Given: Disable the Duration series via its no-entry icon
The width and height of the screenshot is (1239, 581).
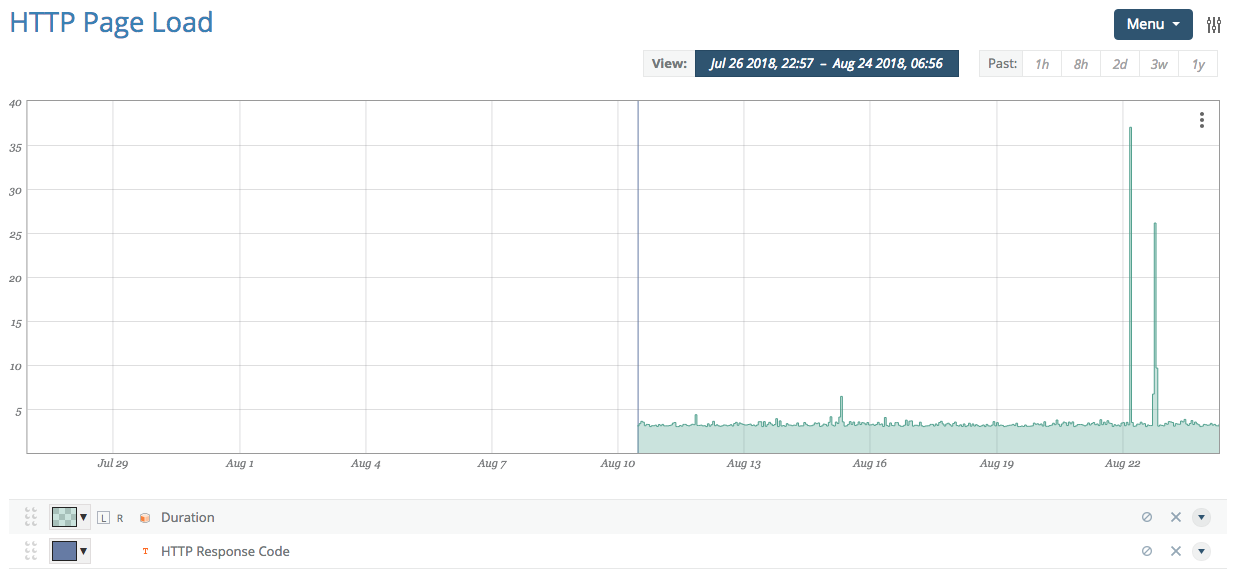Looking at the screenshot, I should tap(1146, 517).
